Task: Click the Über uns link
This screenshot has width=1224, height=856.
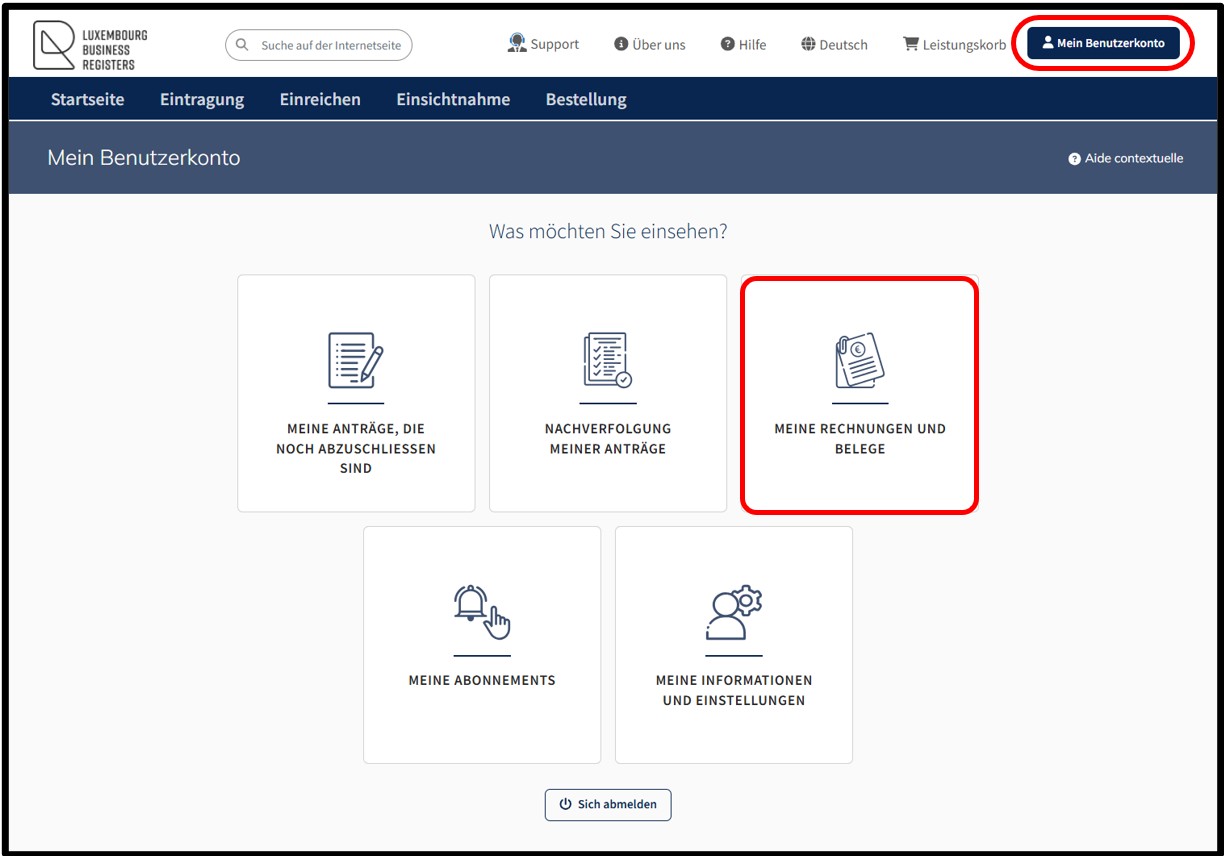Action: pos(650,44)
